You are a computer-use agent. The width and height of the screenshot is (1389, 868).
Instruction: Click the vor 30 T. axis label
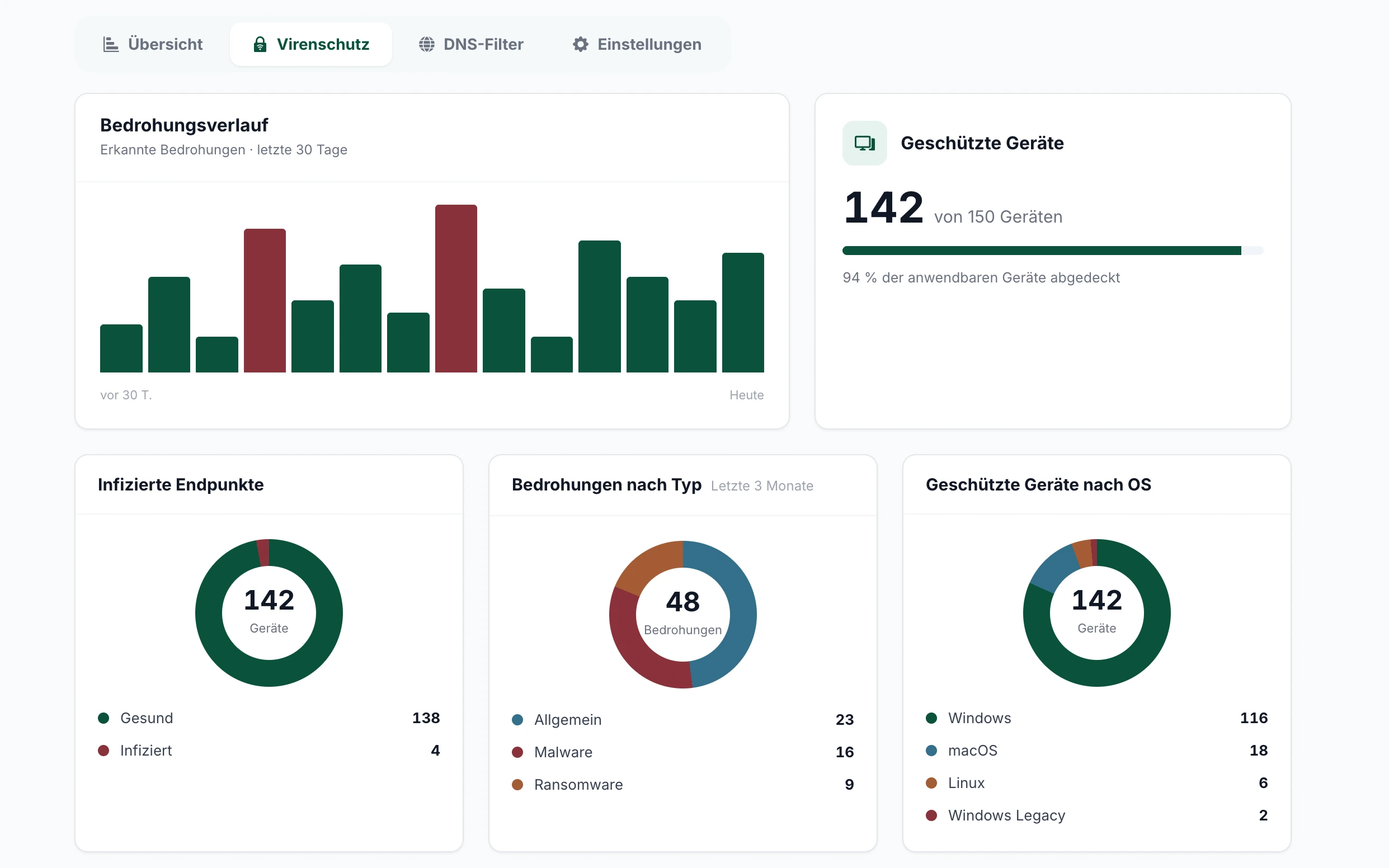point(126,395)
